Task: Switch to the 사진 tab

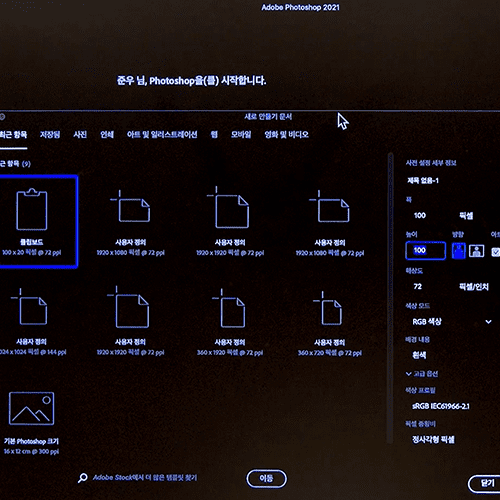Action: (80, 135)
